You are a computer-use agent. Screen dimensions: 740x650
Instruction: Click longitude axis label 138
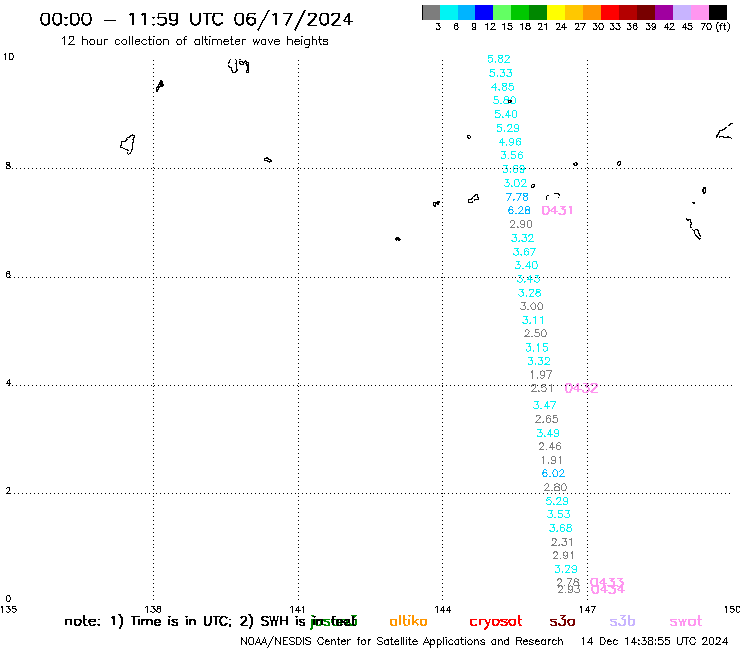tap(153, 609)
